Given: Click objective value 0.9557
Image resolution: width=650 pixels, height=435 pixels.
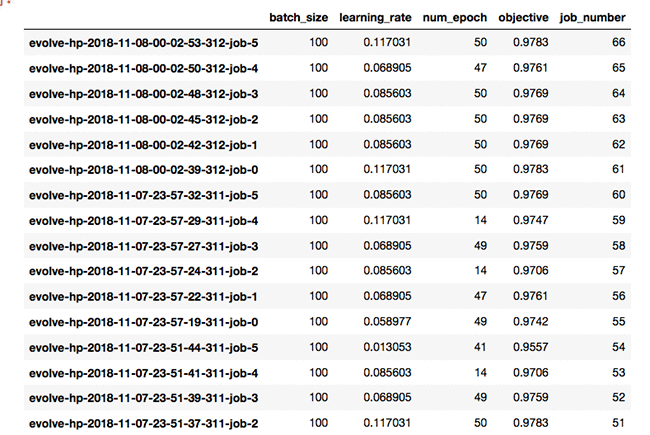Looking at the screenshot, I should click(x=531, y=347).
